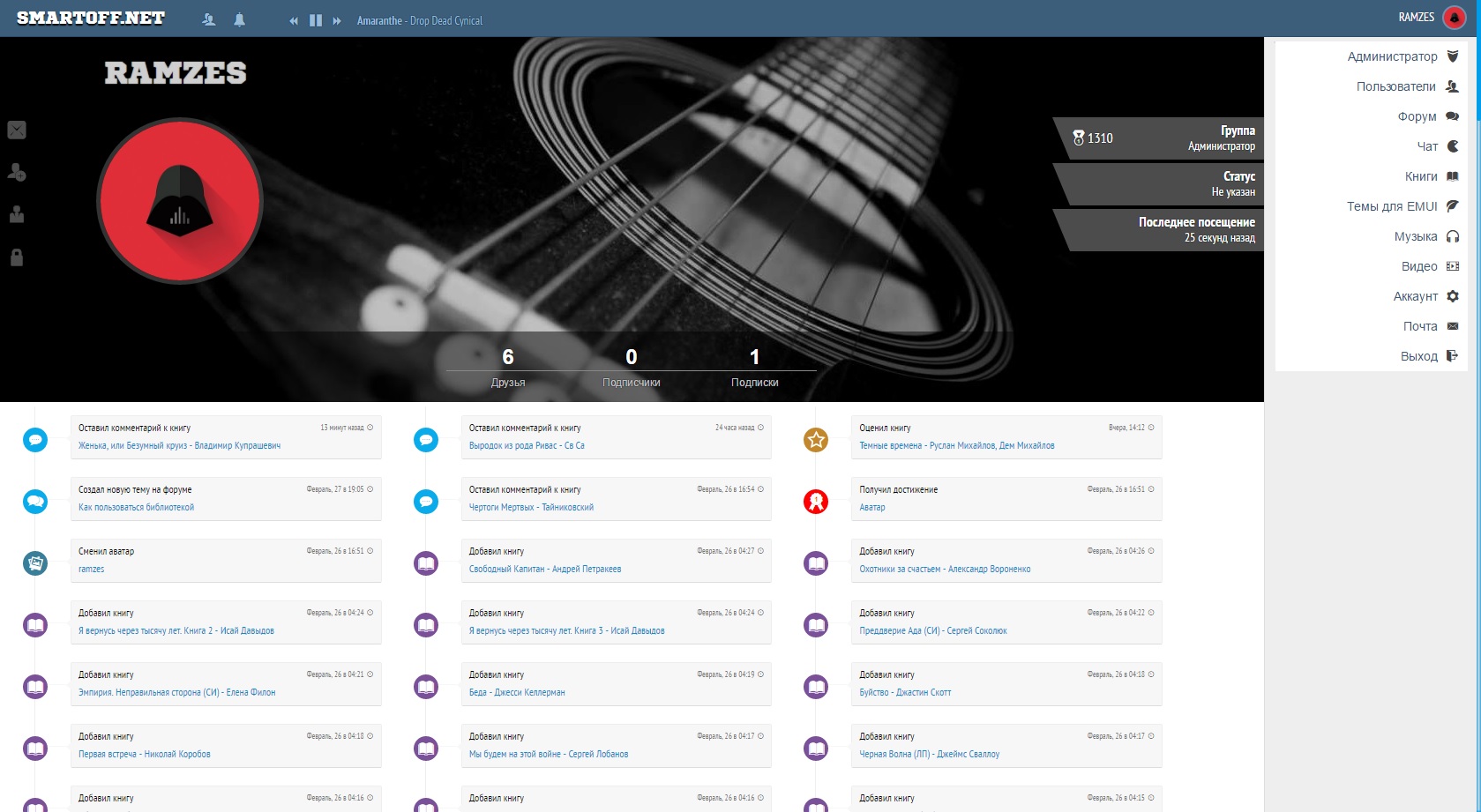
Task: Click the SMARTOFF.NET logo
Action: coord(91,18)
